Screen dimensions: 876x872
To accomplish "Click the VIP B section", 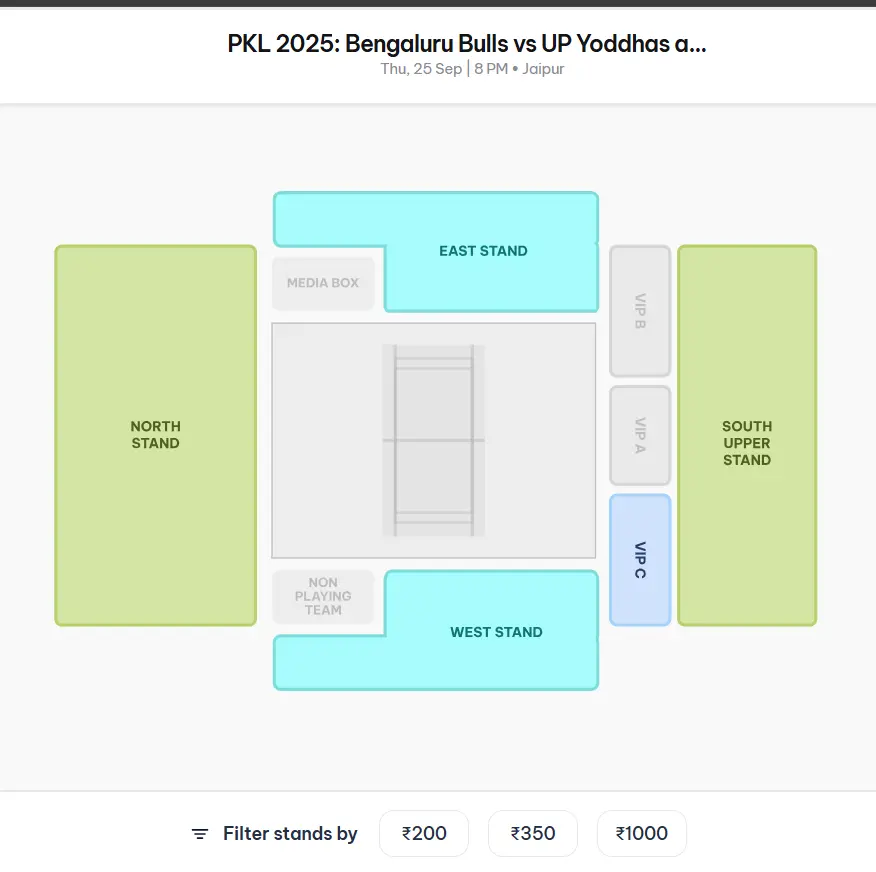I will tap(640, 310).
